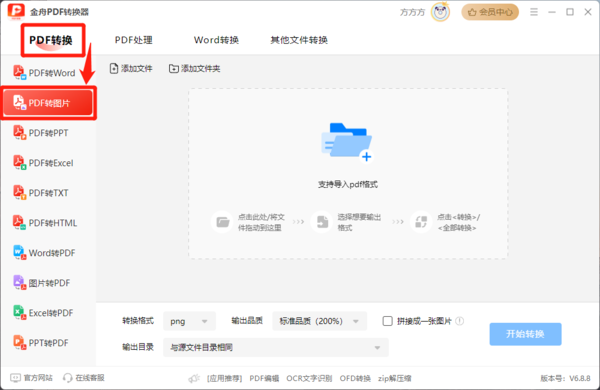Switch to the PDF转换 tab
Screen dimensions: 600x390
click(x=51, y=40)
